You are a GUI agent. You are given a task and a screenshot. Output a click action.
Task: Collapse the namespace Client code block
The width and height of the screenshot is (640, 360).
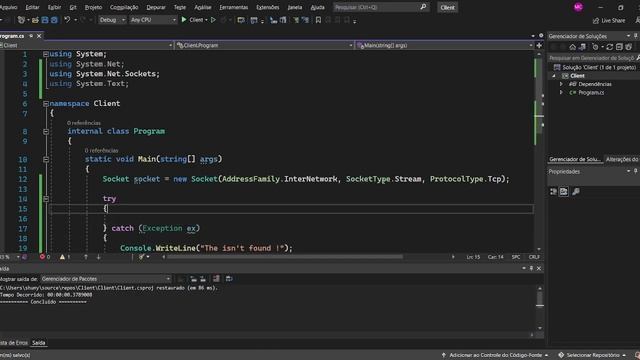(x=46, y=104)
